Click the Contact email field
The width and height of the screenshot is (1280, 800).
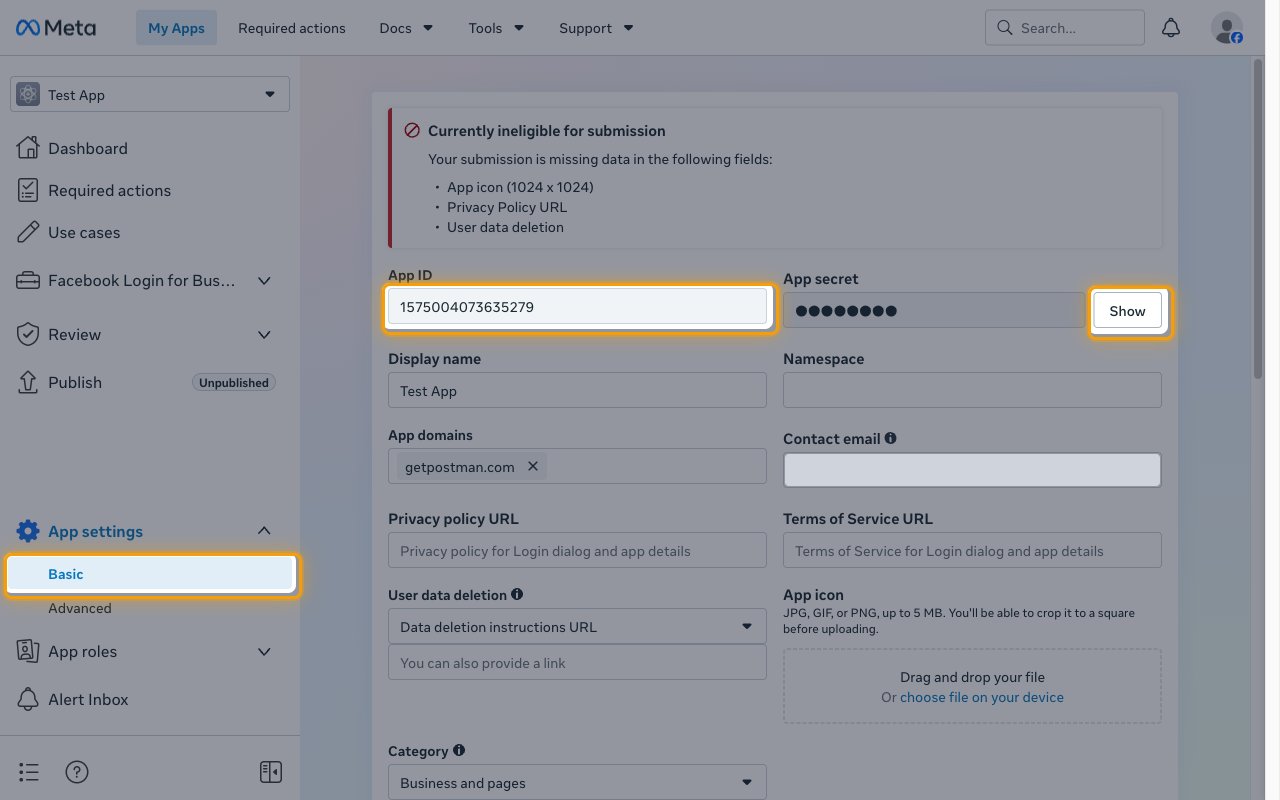(972, 470)
